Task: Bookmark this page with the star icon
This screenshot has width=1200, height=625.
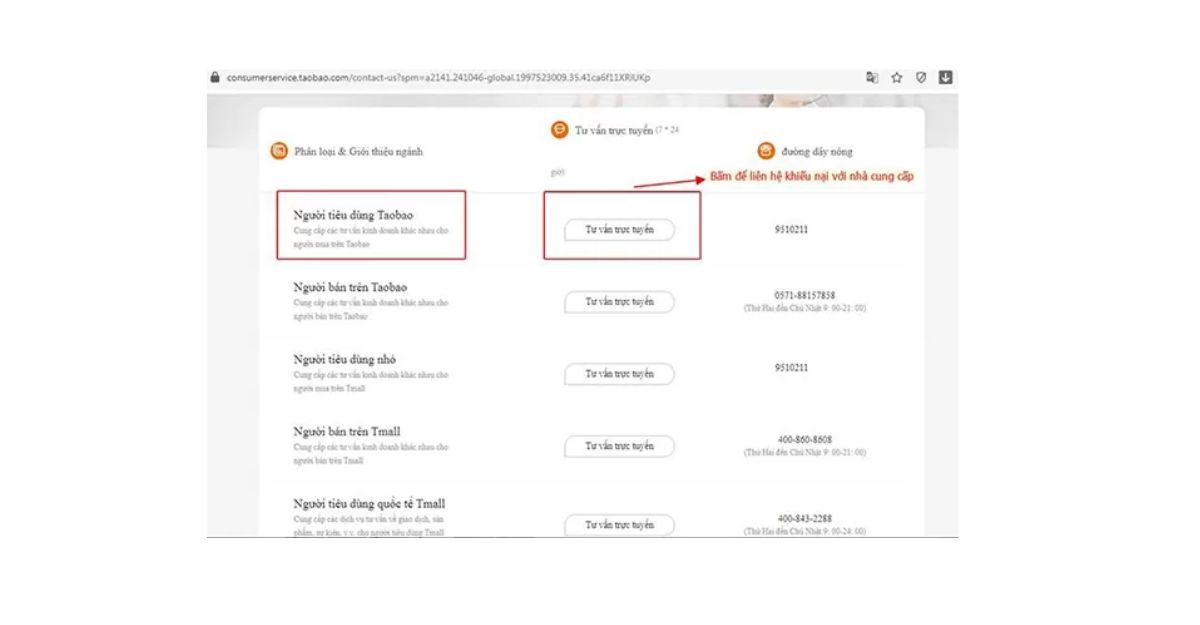Action: (x=897, y=78)
